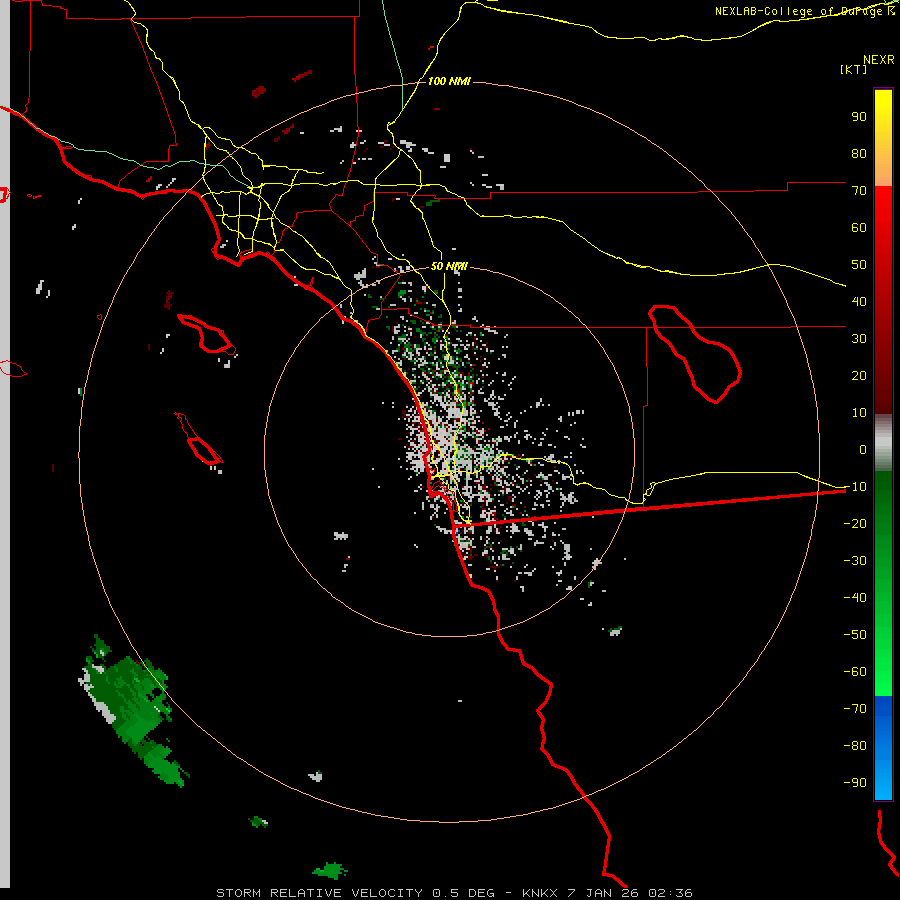Click the 20 value on the velocity scale
900x900 pixels.
[859, 375]
